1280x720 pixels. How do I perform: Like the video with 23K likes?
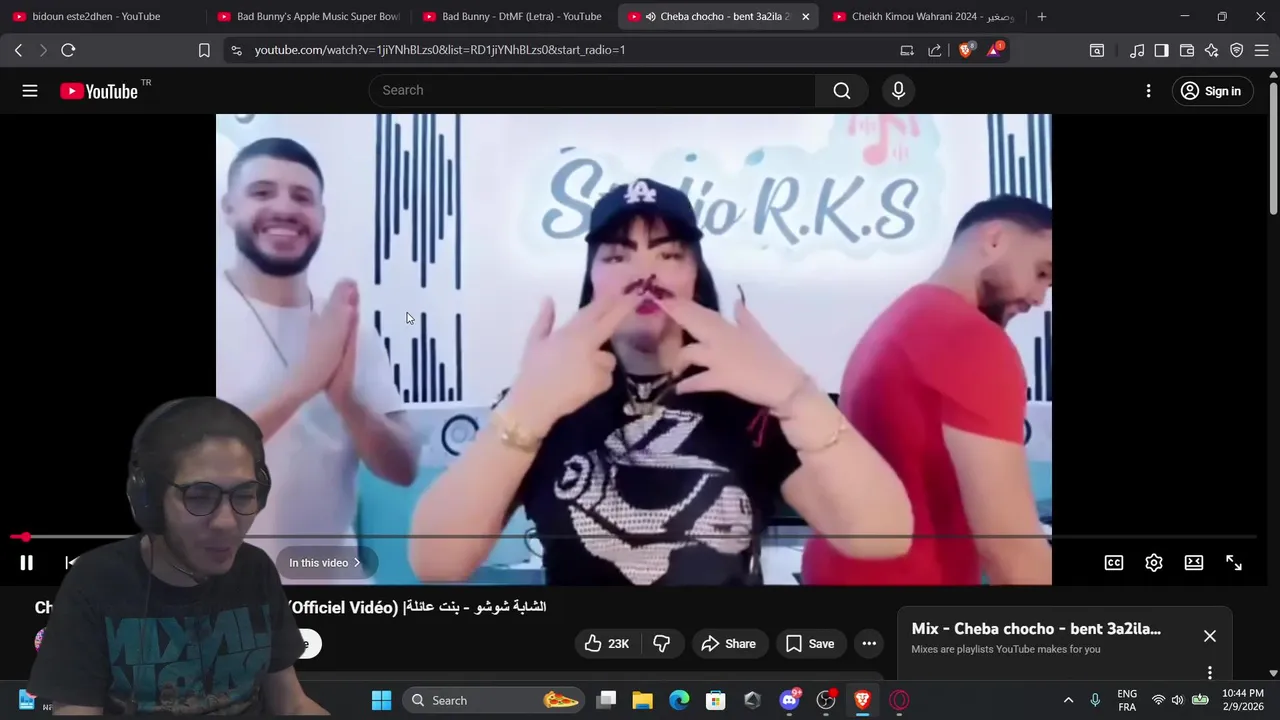(x=606, y=644)
